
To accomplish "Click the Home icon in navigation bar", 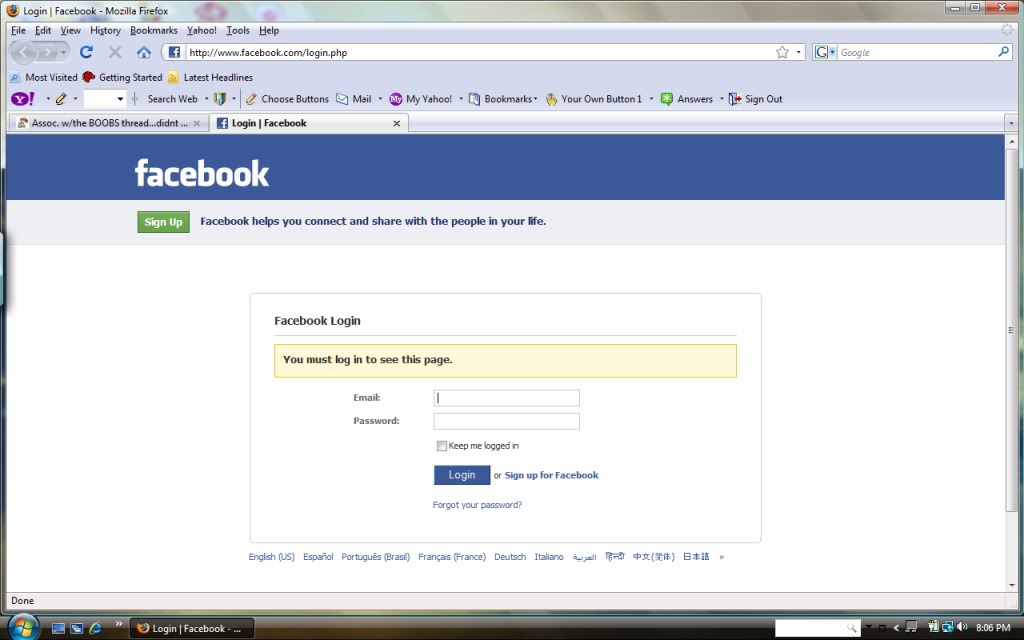I will click(x=143, y=52).
